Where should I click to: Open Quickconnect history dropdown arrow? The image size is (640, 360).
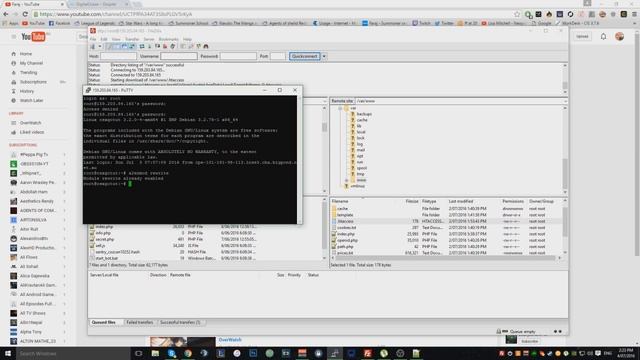coord(324,56)
